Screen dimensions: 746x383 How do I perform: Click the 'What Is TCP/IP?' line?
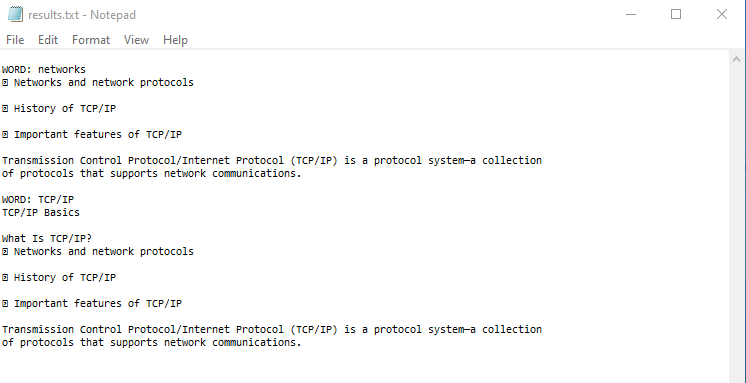tap(47, 238)
